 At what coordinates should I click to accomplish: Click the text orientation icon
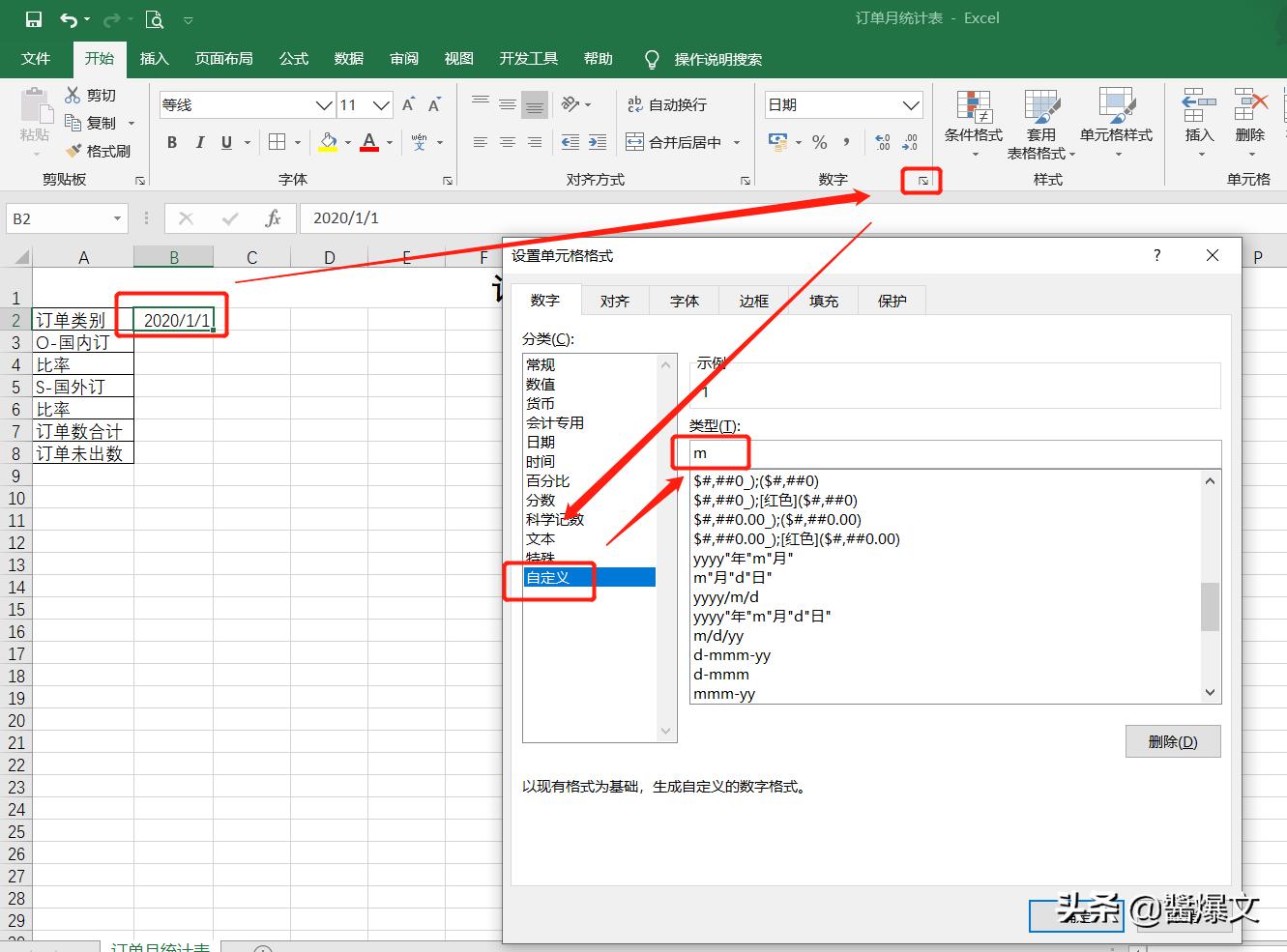tap(570, 103)
